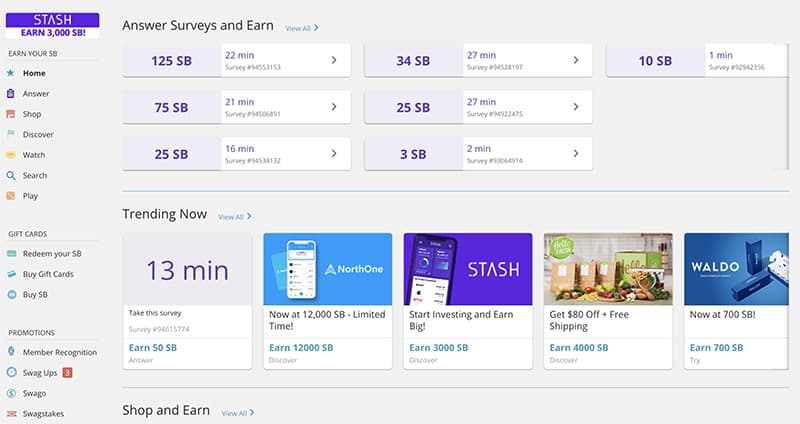
Task: Open the 75 SB survey arrow
Action: (334, 107)
